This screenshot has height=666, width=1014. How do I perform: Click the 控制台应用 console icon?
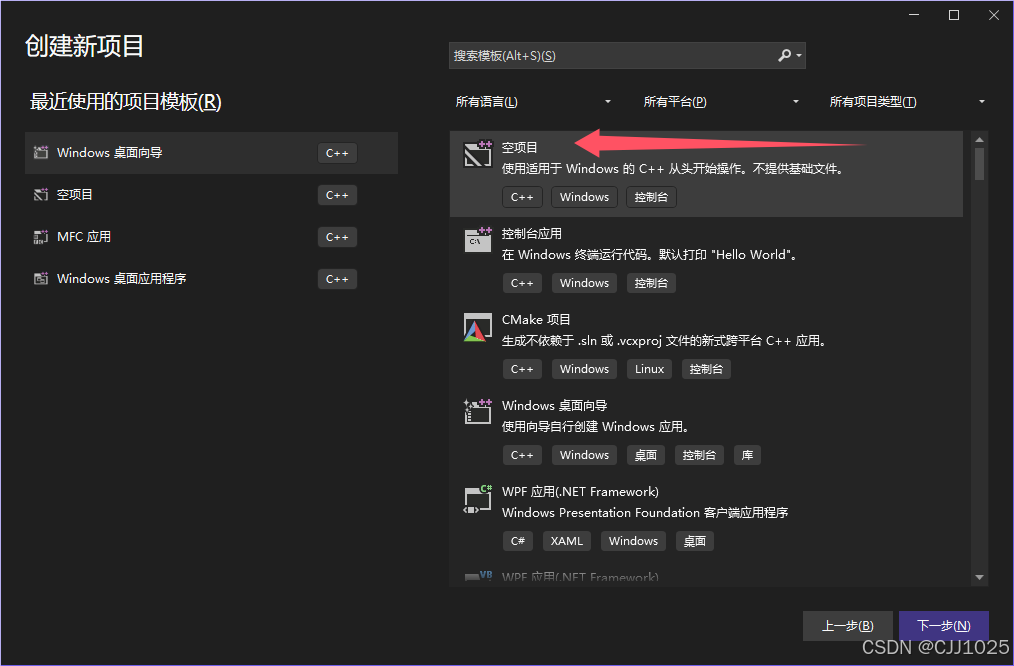coord(477,241)
